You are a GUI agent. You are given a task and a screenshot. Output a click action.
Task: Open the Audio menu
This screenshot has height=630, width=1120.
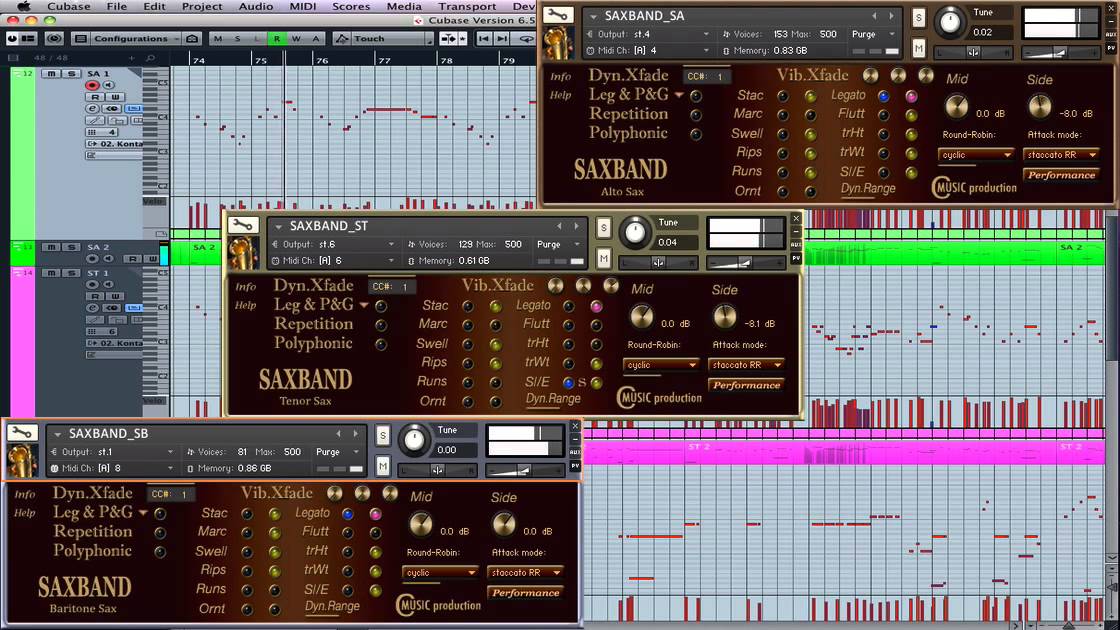[x=256, y=6]
